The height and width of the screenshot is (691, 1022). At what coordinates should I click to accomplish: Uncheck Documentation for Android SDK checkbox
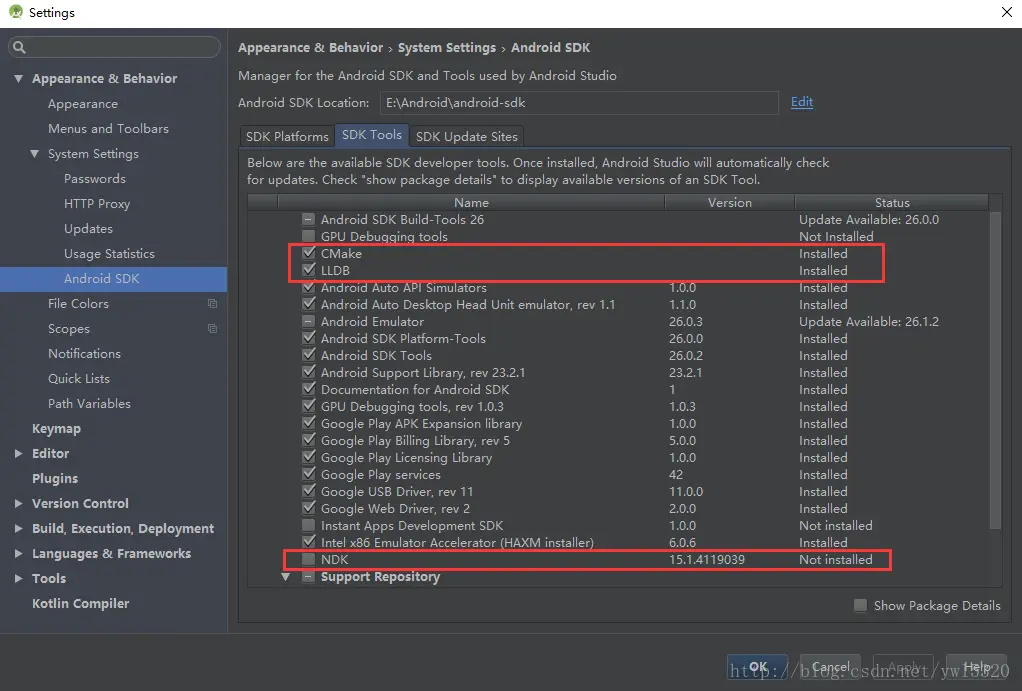tap(309, 389)
